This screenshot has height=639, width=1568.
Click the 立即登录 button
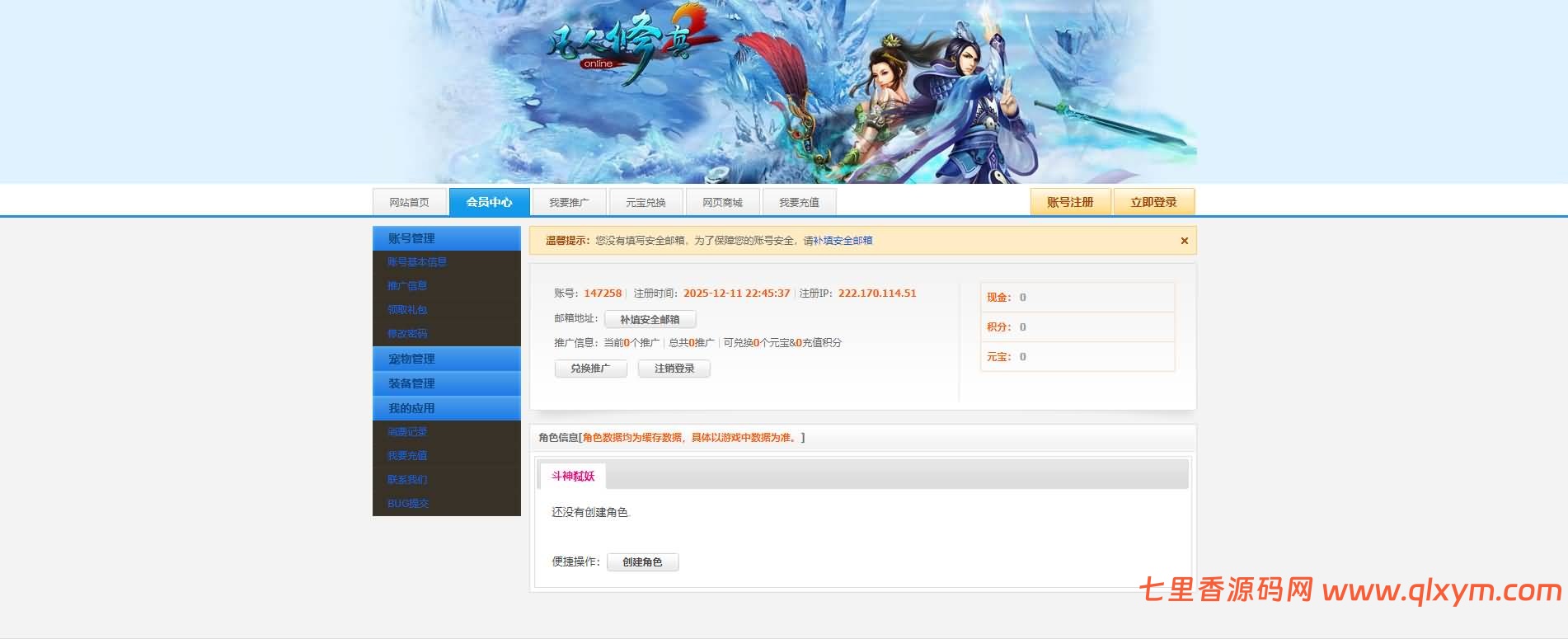[x=1153, y=202]
